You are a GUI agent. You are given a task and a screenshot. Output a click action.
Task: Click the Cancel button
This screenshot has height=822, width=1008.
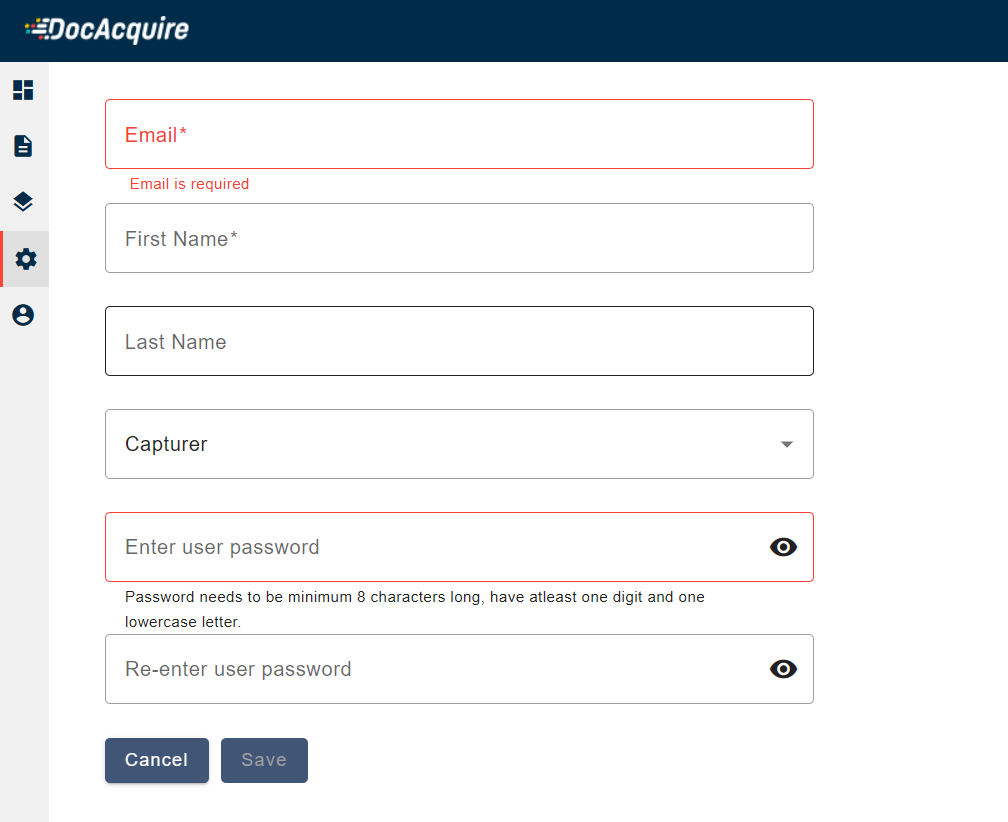[156, 760]
